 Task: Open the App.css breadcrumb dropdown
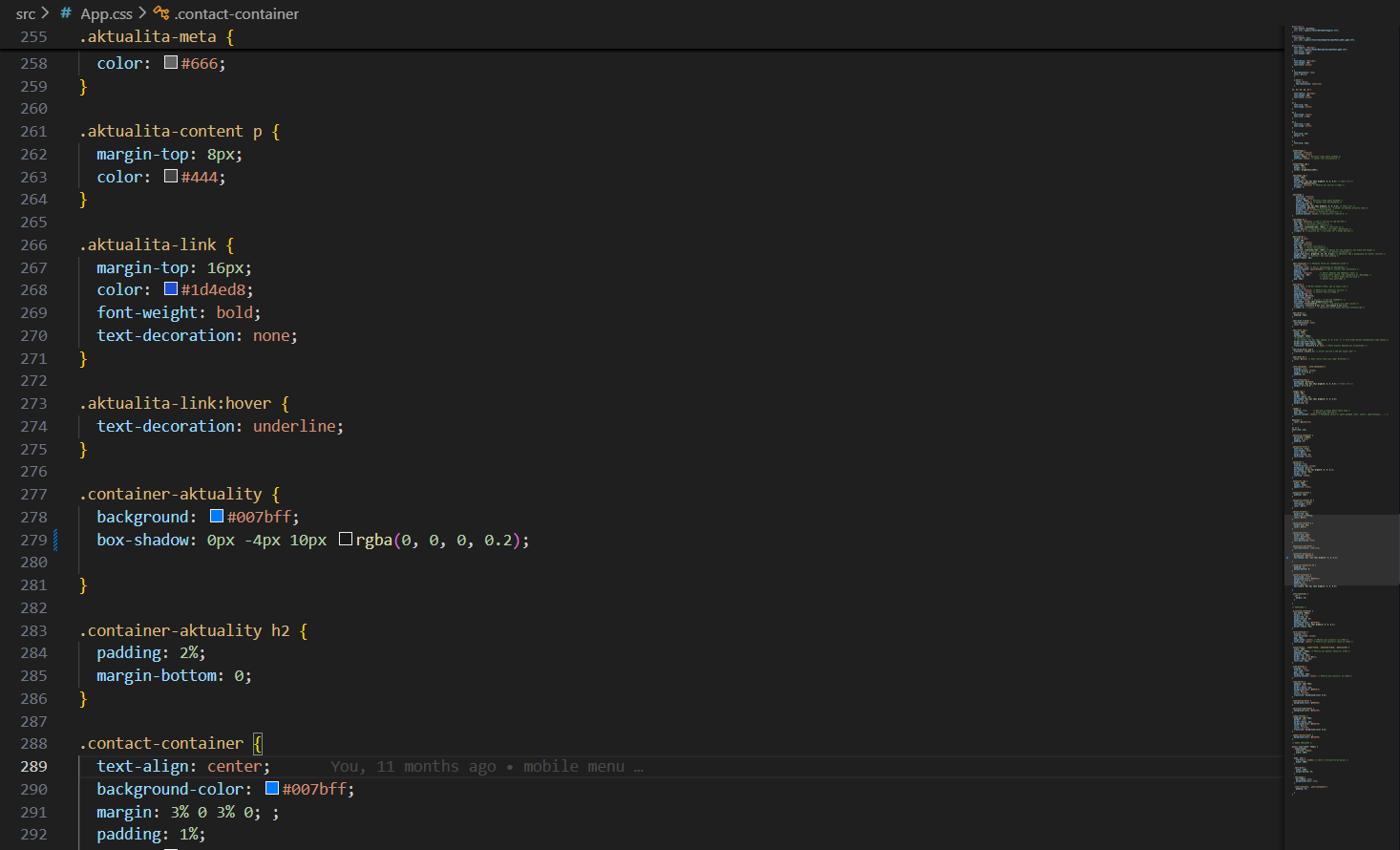[106, 13]
